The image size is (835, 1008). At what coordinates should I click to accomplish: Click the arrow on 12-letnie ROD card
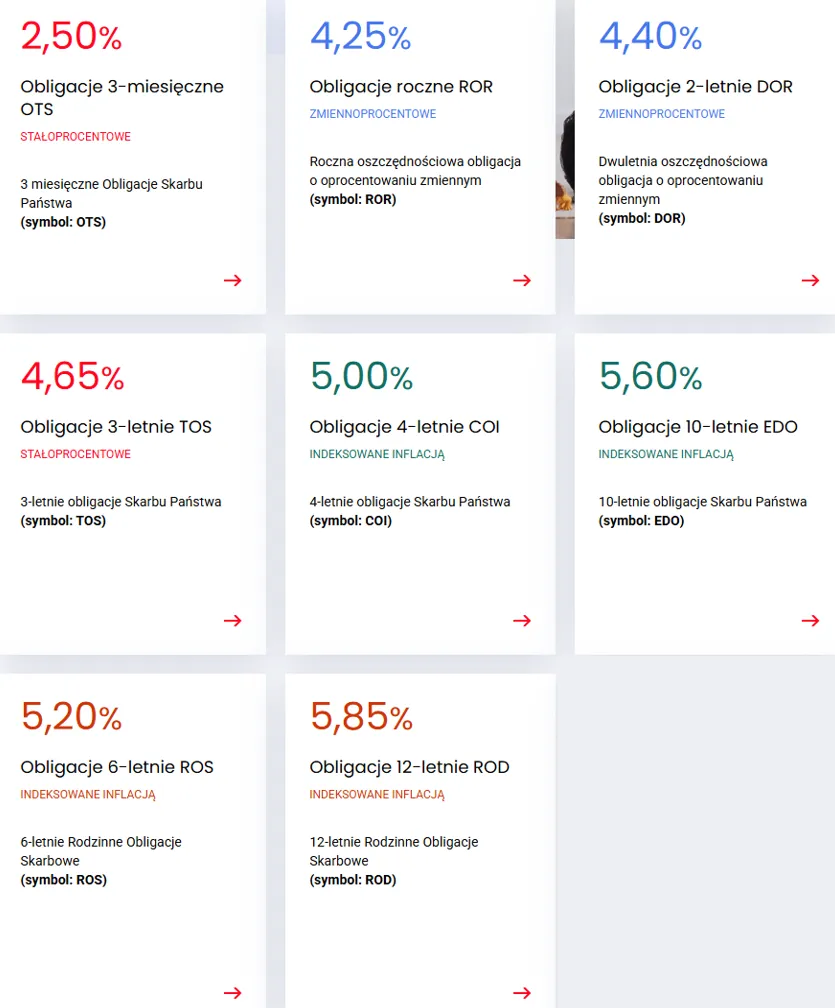click(x=522, y=993)
